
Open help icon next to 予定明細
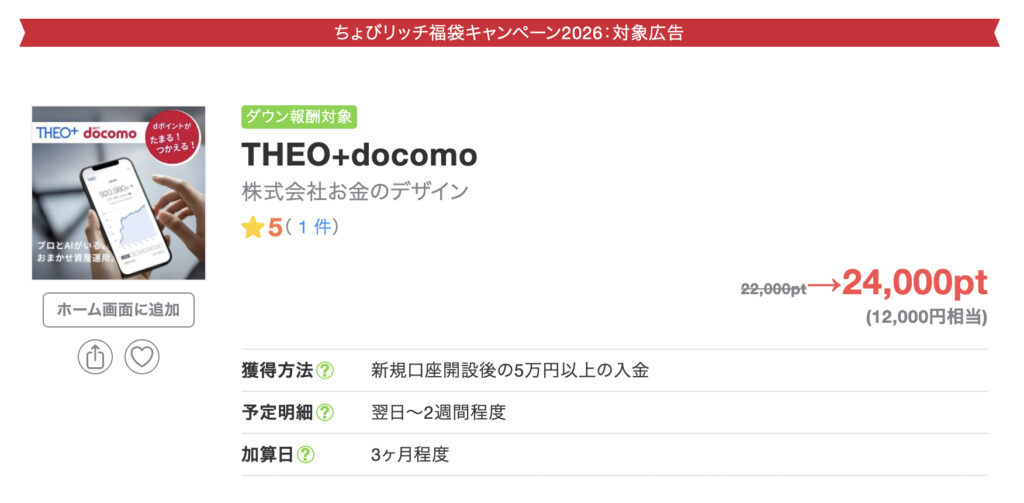(325, 412)
